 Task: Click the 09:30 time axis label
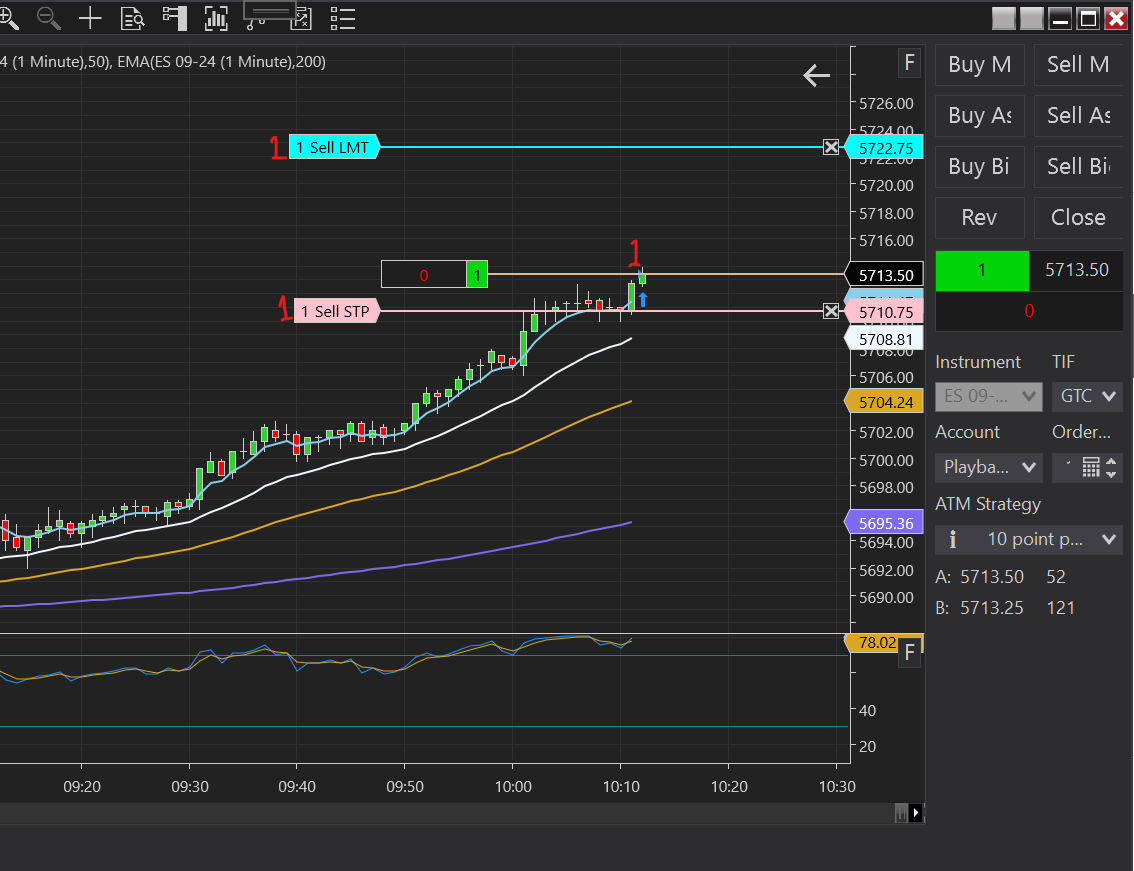[189, 787]
